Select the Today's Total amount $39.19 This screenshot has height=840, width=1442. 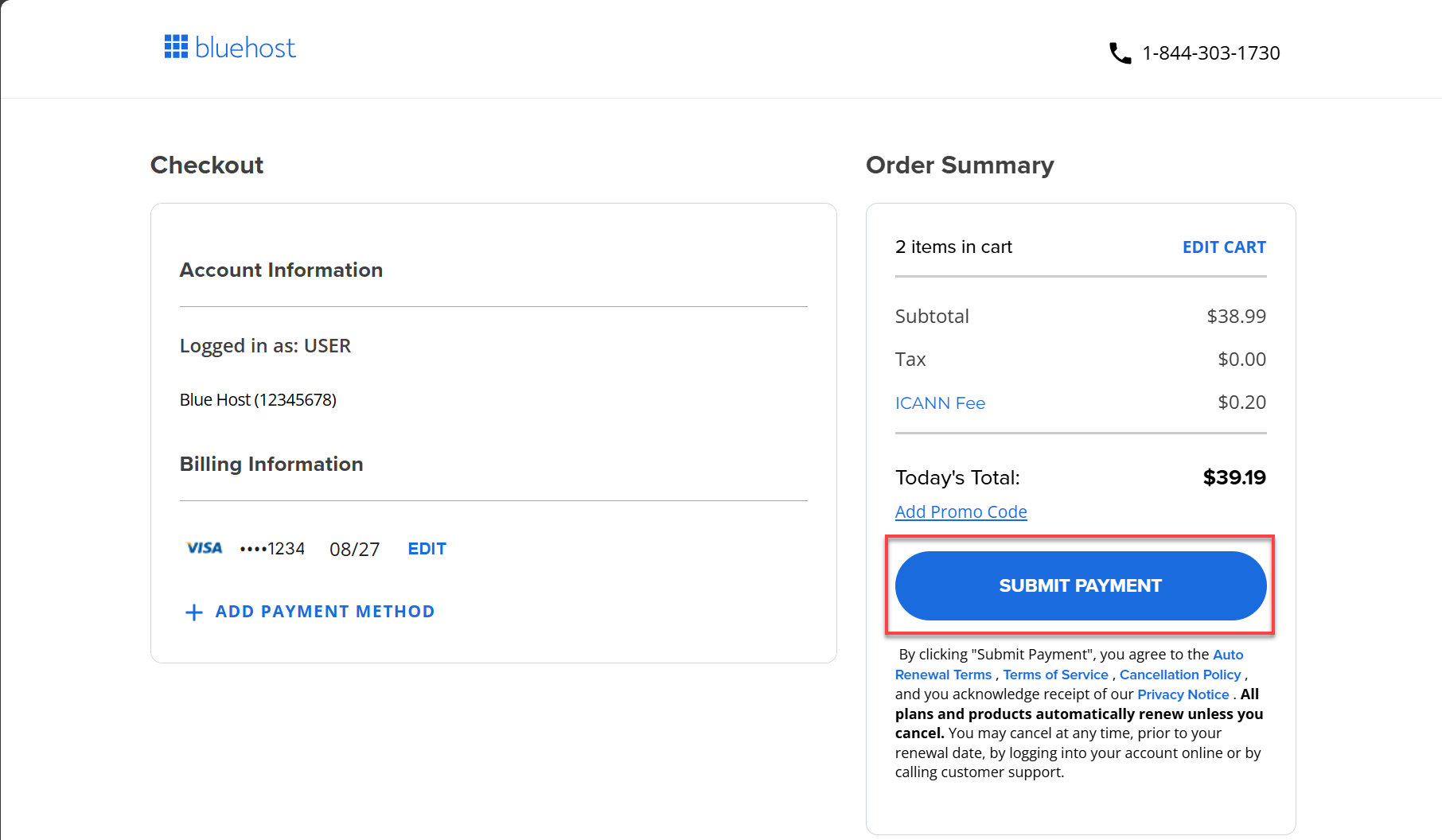(x=1234, y=477)
